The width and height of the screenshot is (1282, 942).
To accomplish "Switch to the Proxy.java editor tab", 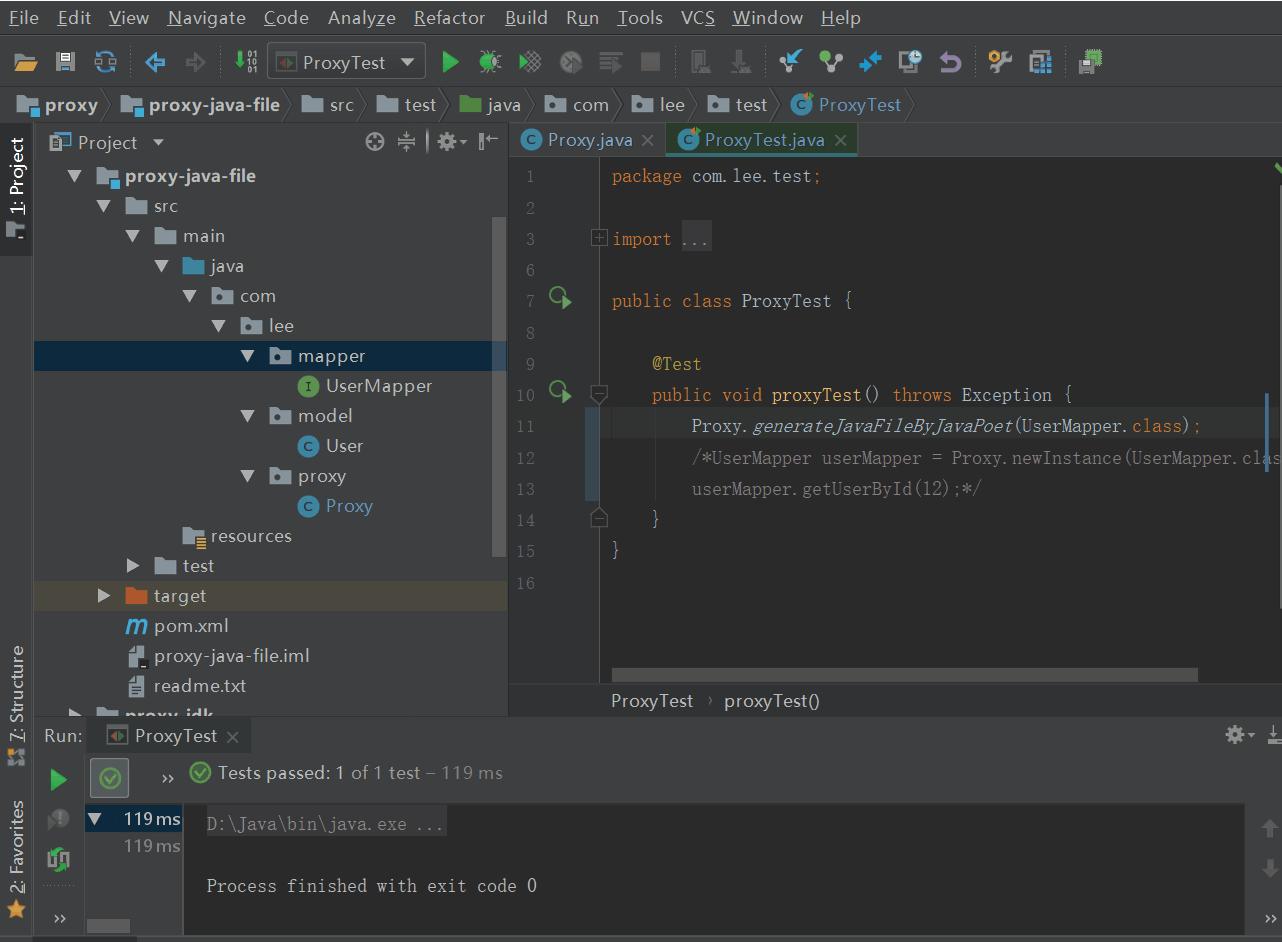I will (588, 140).
